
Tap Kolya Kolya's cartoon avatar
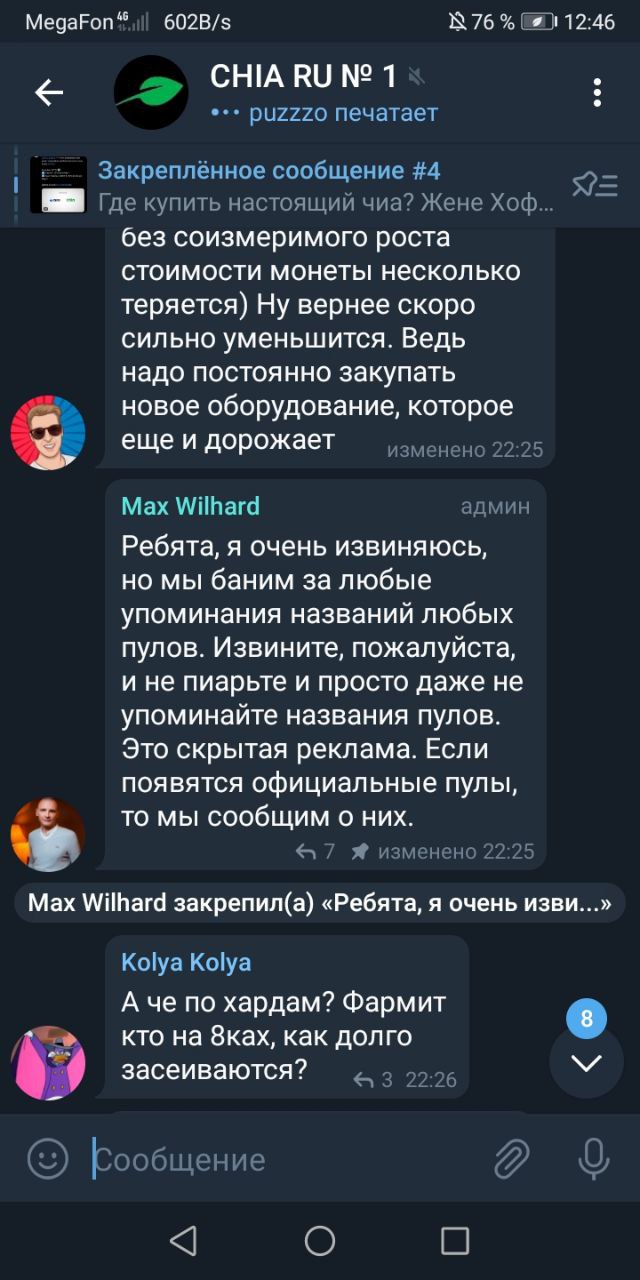pyautogui.click(x=47, y=1062)
